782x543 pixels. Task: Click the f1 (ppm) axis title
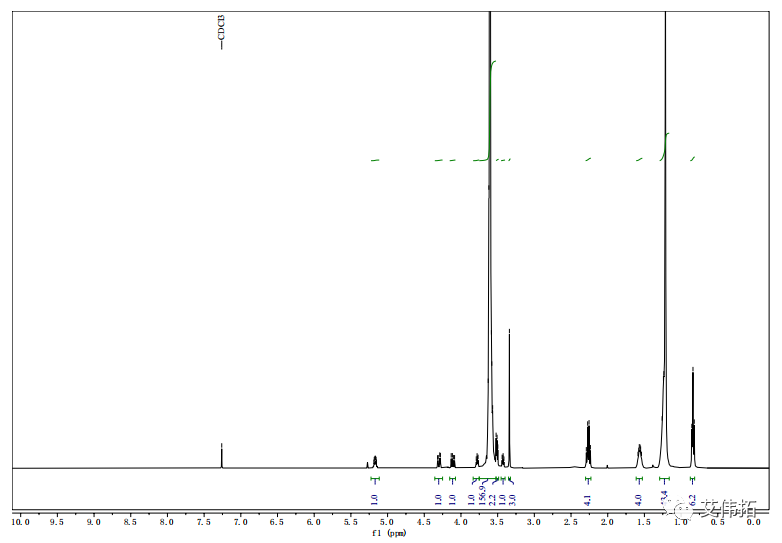[389, 534]
